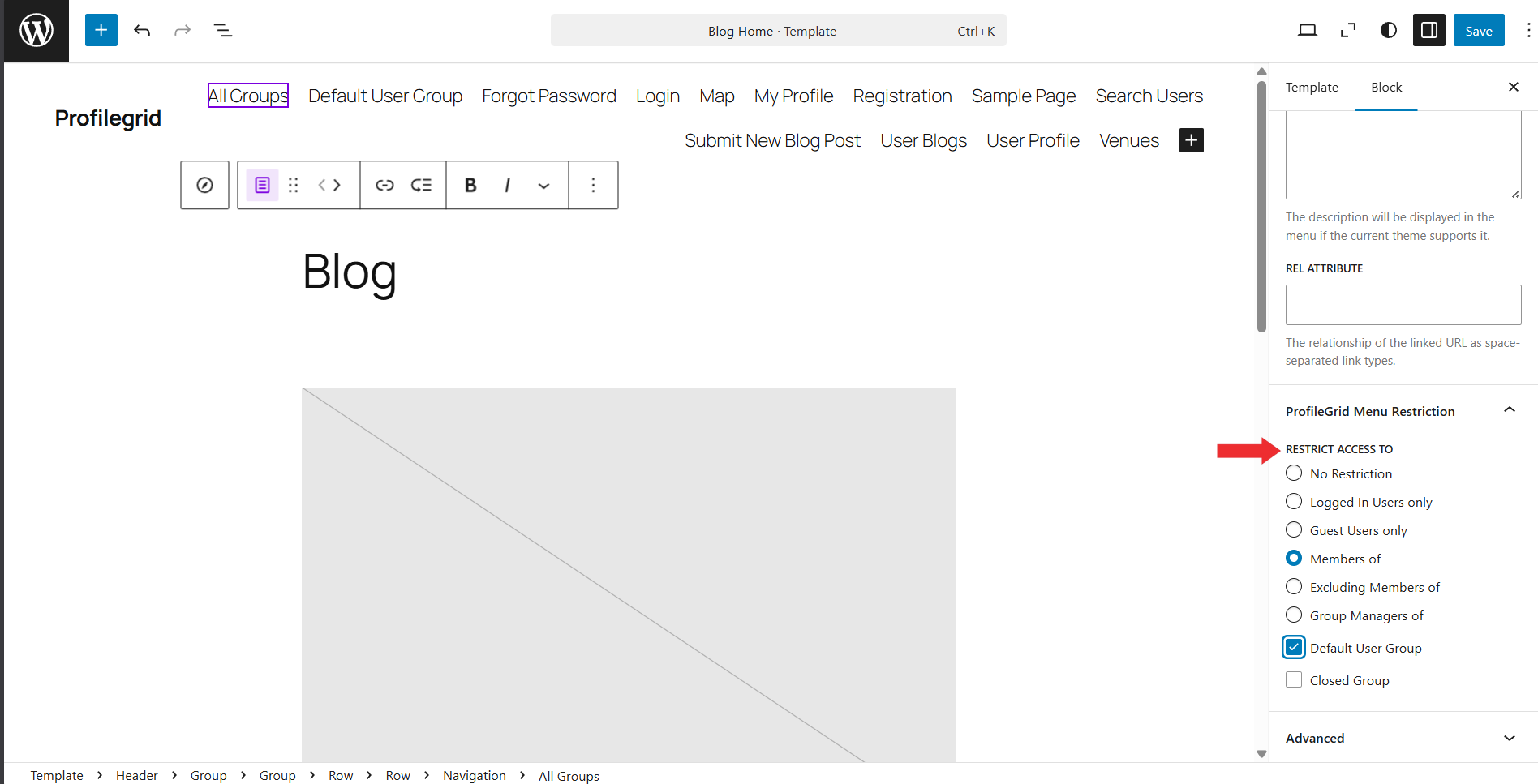The width and height of the screenshot is (1538, 784).
Task: Click the WordPress logo icon
Action: coord(37,31)
